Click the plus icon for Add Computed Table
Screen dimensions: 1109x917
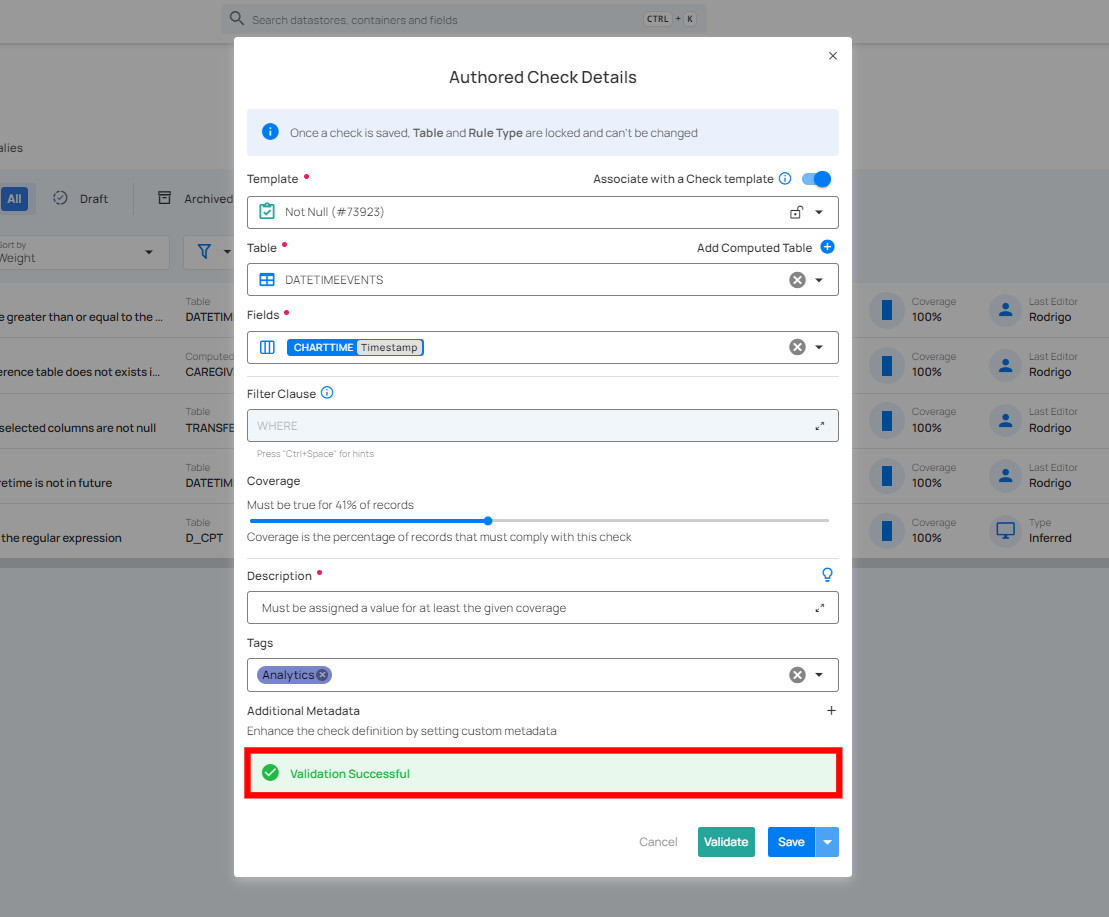click(x=828, y=247)
